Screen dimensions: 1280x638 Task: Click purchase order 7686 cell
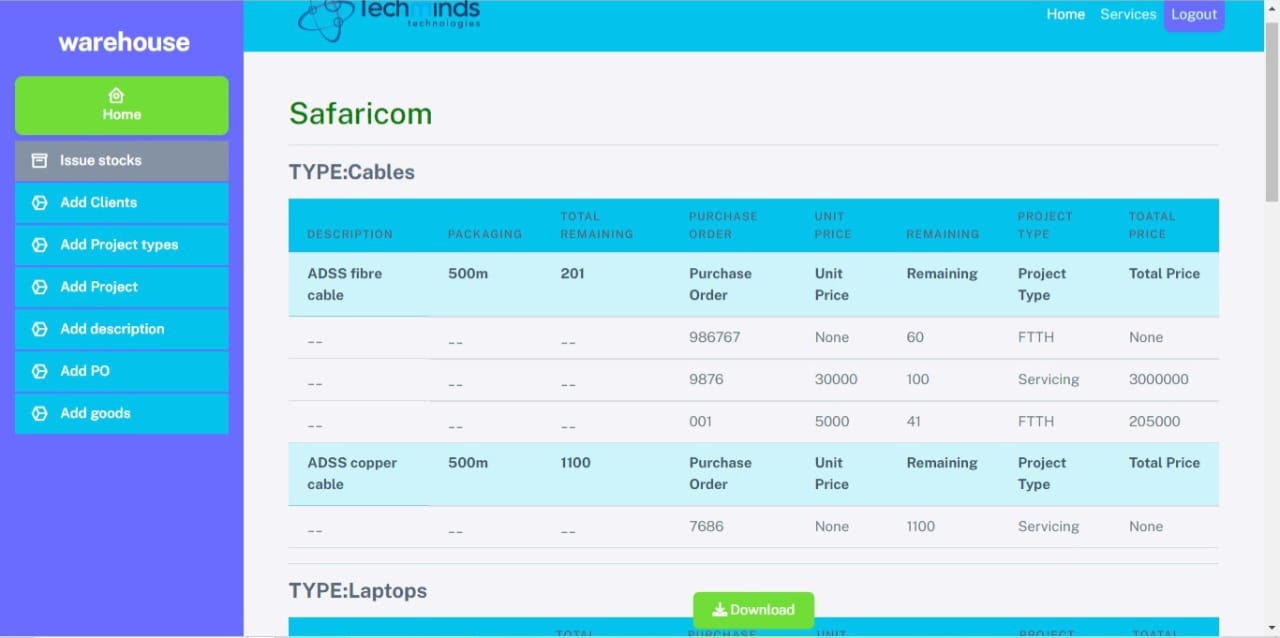click(706, 526)
